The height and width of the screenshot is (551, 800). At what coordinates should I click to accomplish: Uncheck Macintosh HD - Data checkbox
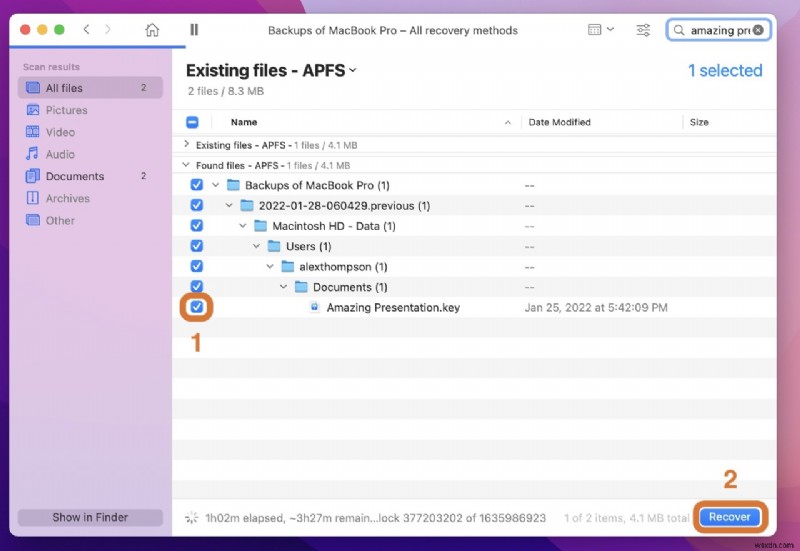[x=196, y=226]
